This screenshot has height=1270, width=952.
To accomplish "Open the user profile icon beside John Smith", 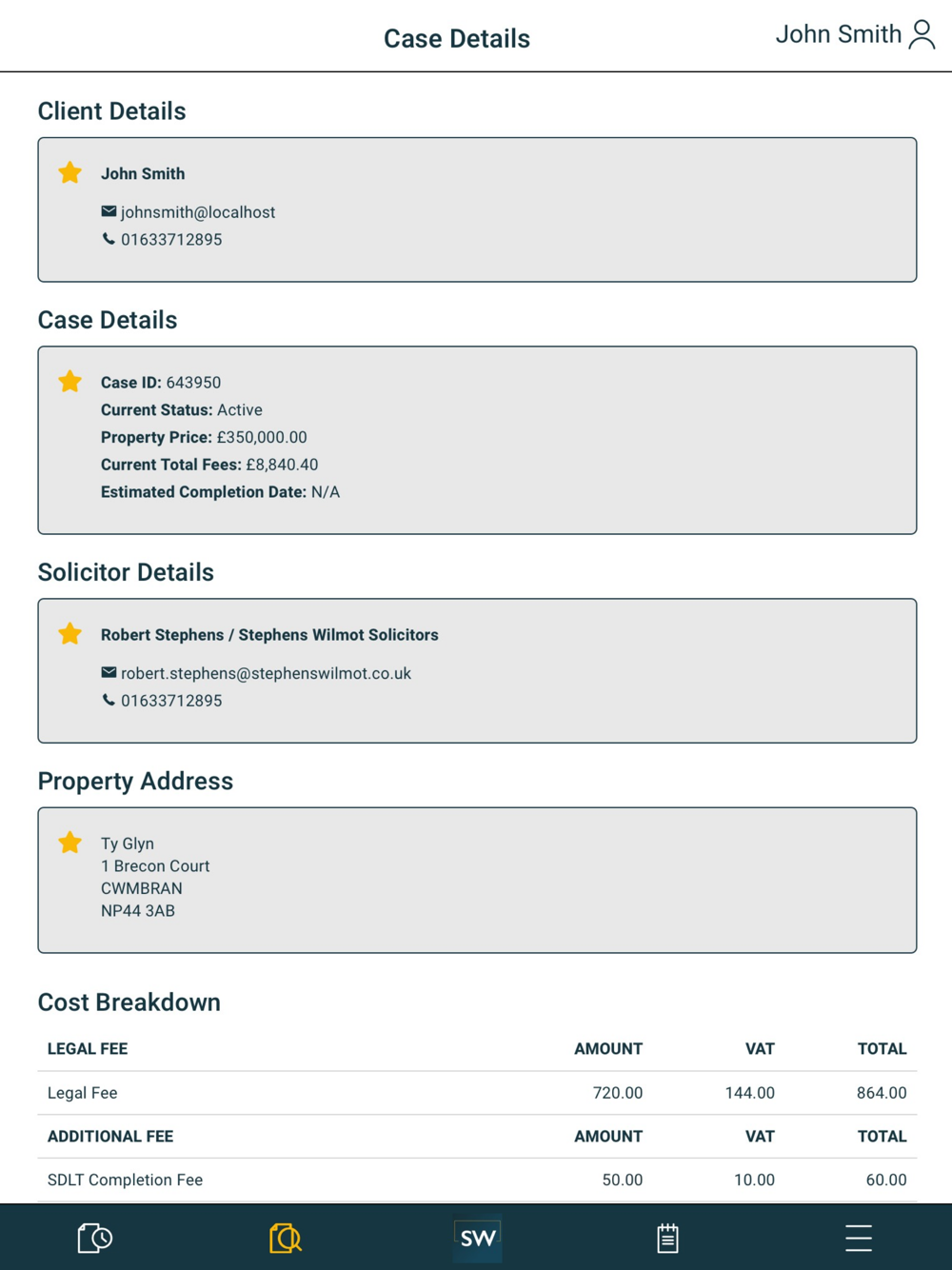I will [922, 34].
